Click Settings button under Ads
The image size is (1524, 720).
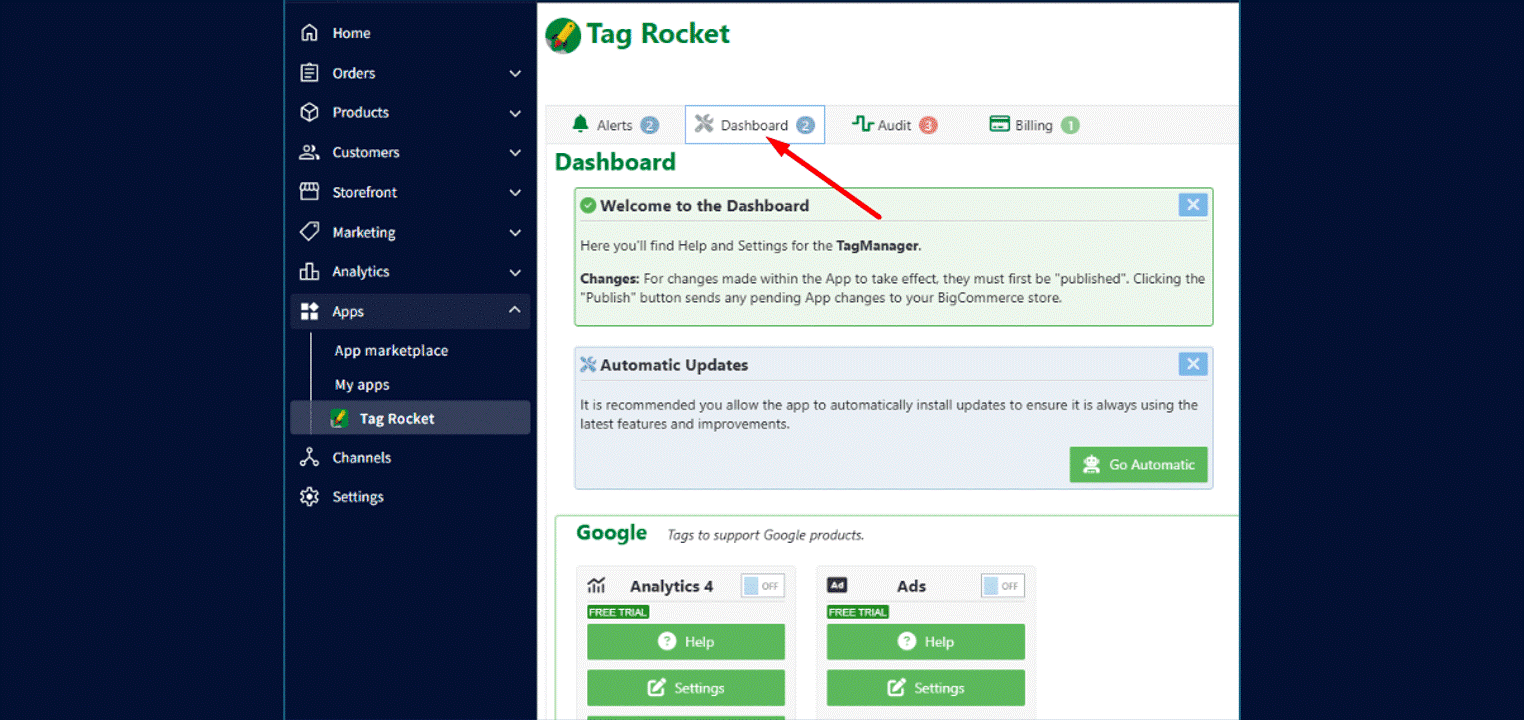926,688
